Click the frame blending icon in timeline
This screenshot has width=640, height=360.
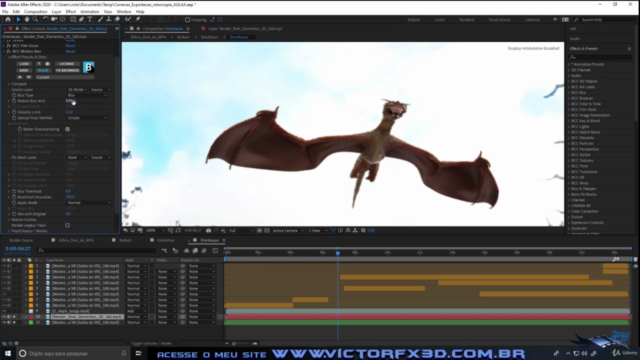click(195, 251)
